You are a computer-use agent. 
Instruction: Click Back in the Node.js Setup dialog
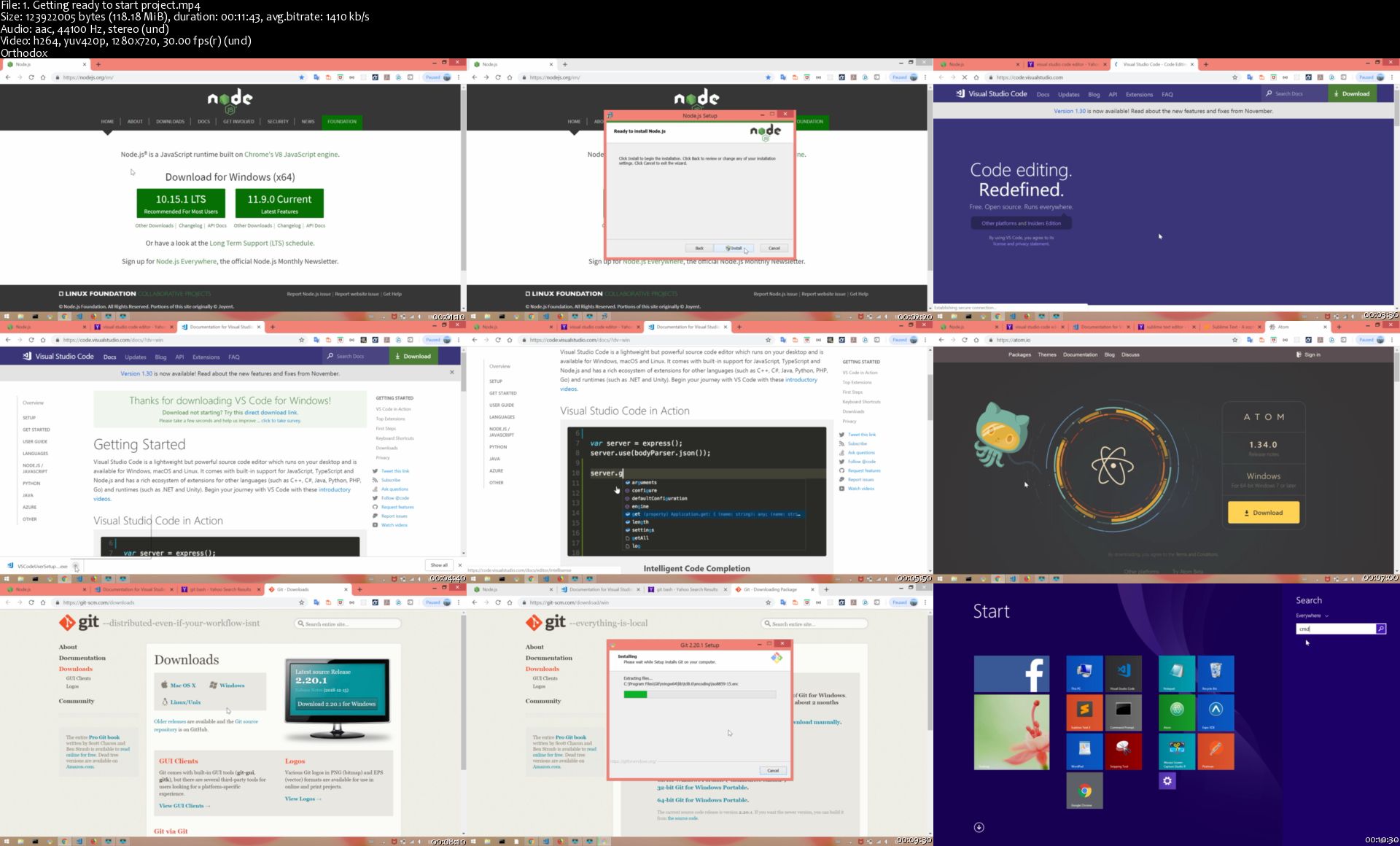(699, 248)
